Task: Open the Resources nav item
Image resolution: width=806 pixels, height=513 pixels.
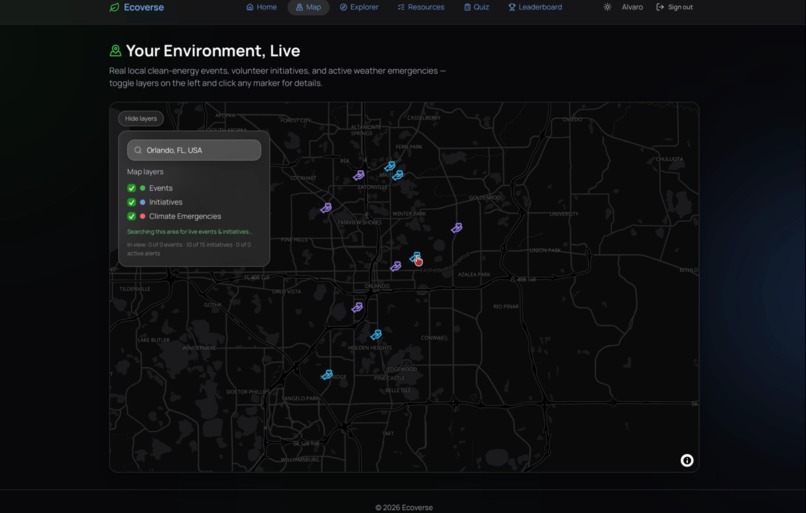Action: click(421, 7)
